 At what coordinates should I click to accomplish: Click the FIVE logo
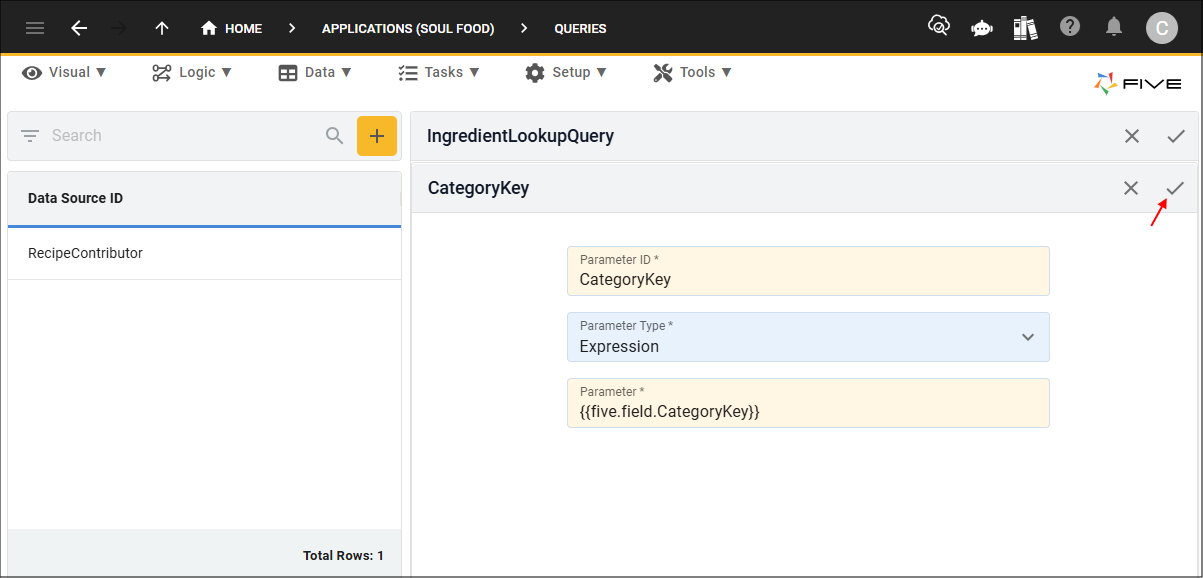[x=1138, y=84]
